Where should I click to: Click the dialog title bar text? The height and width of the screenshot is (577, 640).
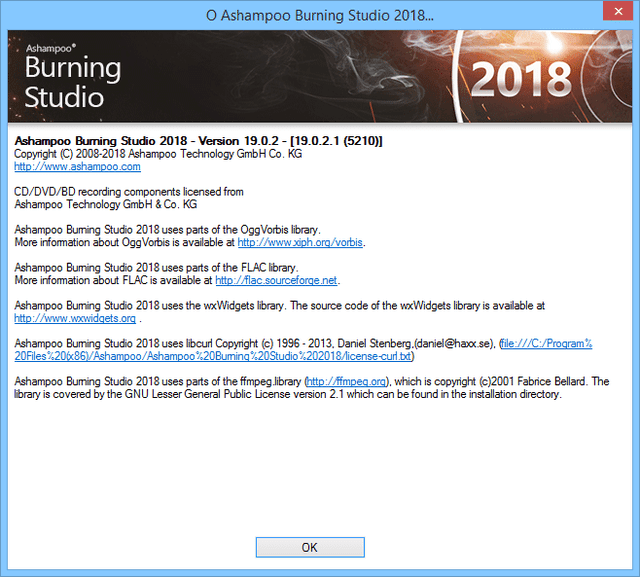click(320, 16)
